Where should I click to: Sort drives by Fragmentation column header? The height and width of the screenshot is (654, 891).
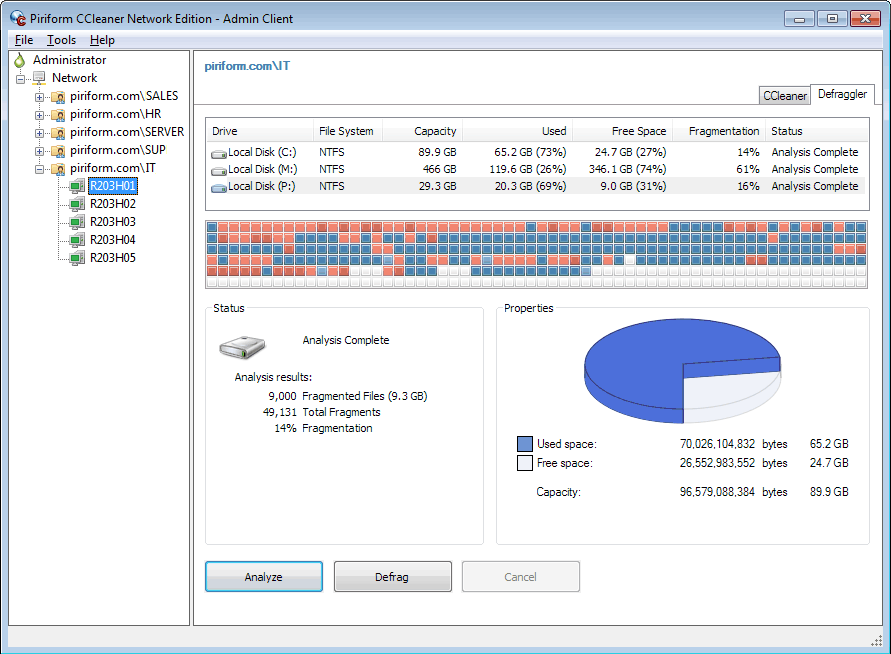pyautogui.click(x=724, y=131)
